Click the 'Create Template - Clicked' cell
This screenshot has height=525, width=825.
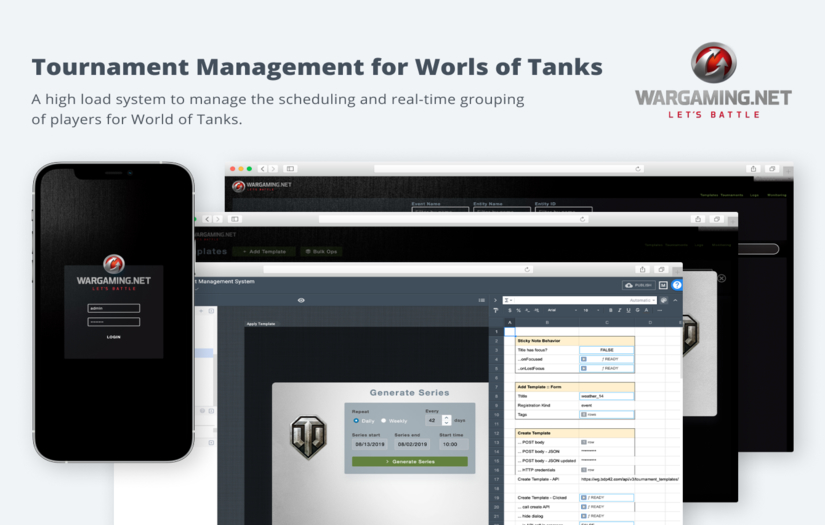point(547,498)
